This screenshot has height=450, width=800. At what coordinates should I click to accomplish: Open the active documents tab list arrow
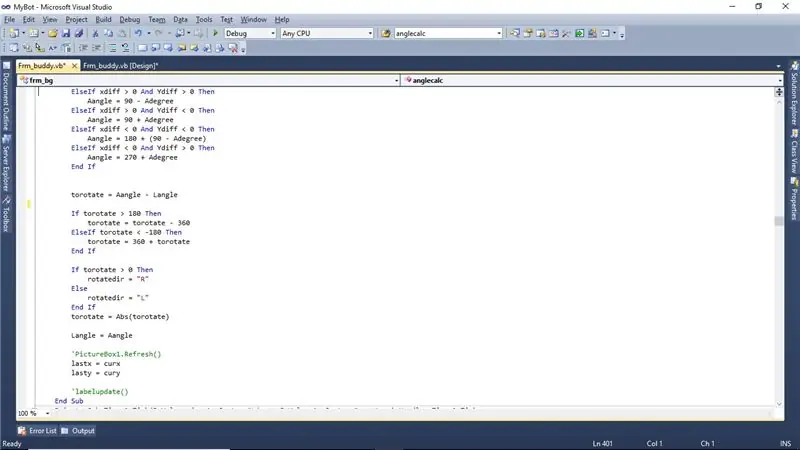778,66
